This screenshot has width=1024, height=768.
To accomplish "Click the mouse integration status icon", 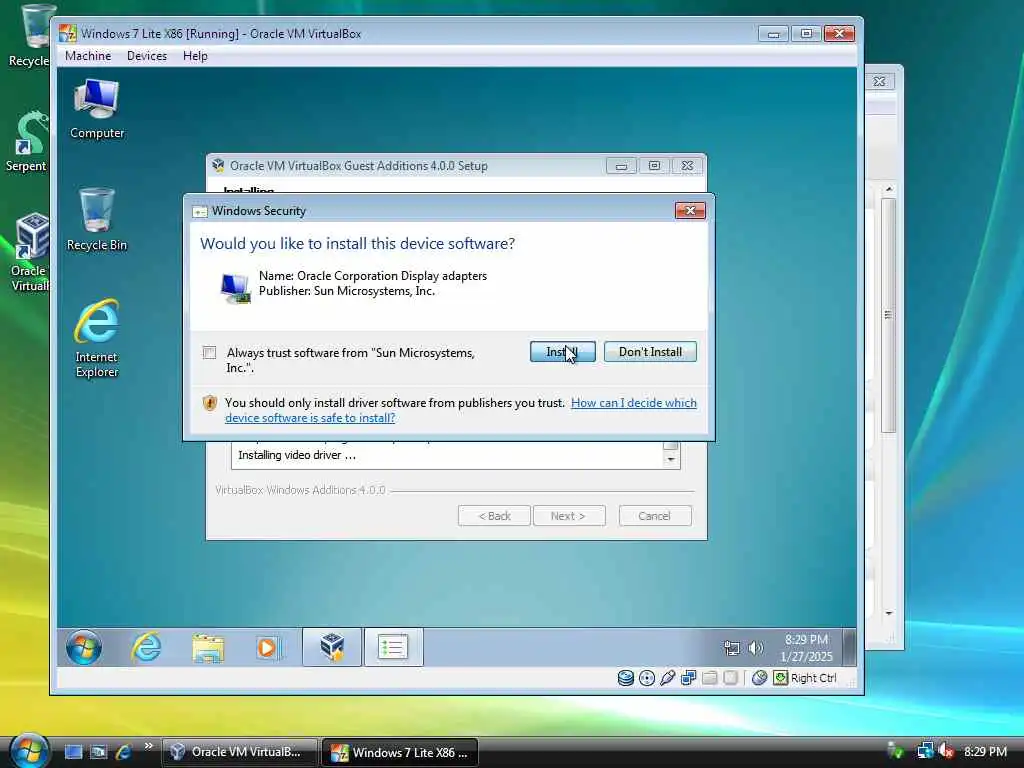I will coord(759,678).
